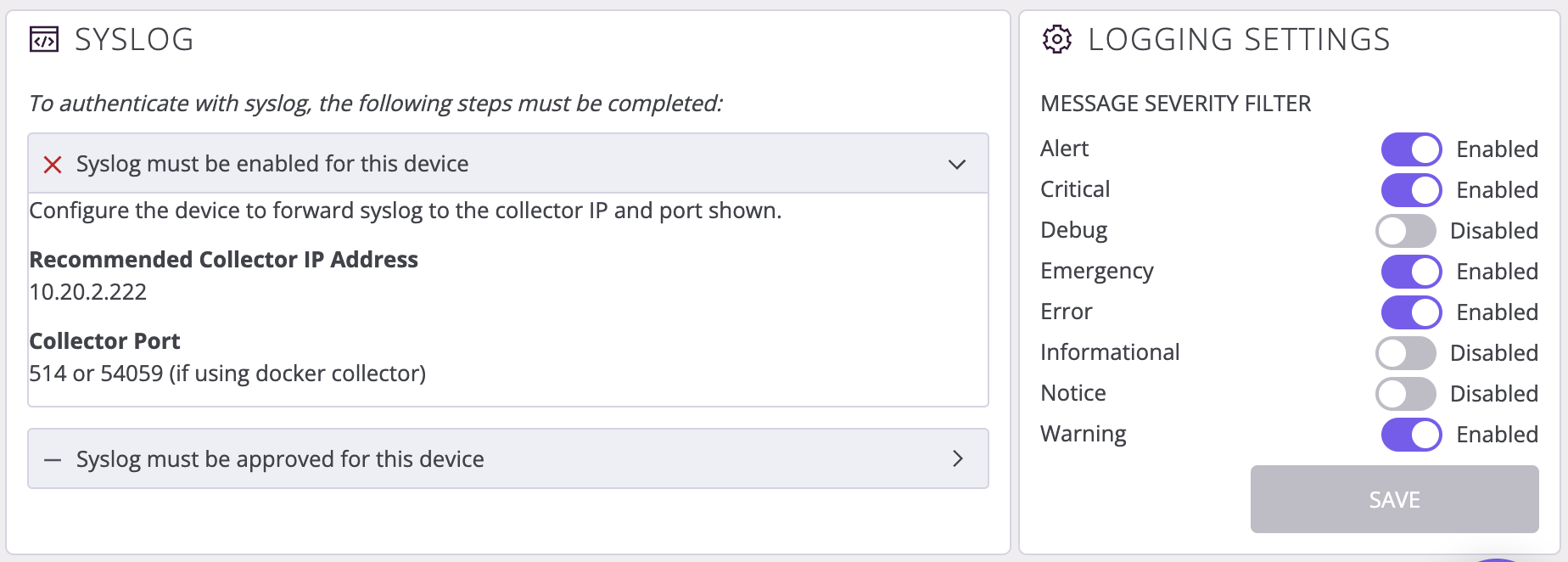Switch off the Emergency toggle
This screenshot has height=562, width=1568.
pos(1411,272)
